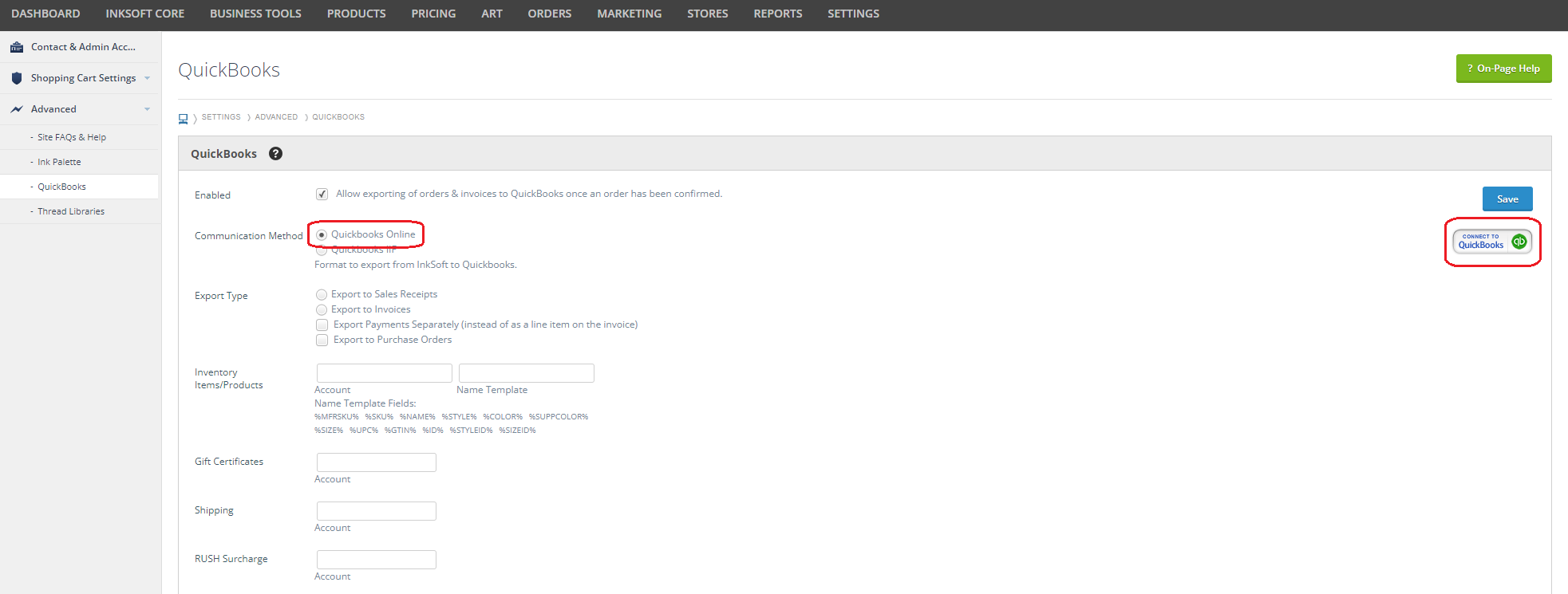
Task: Expand Shopping Cart Settings dropdown arrow
Action: (x=148, y=78)
